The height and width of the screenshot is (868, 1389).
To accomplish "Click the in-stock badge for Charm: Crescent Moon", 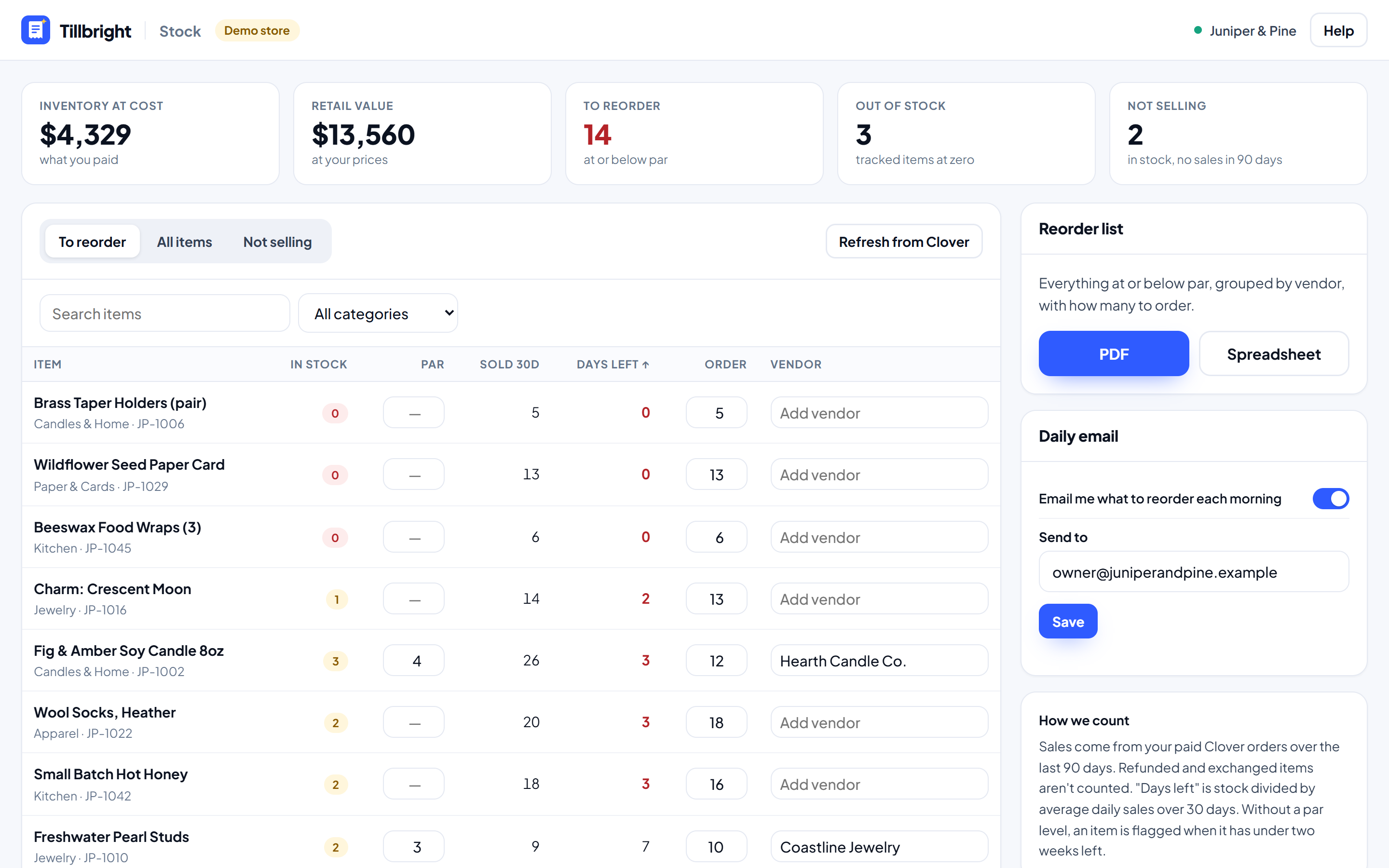I will (336, 599).
